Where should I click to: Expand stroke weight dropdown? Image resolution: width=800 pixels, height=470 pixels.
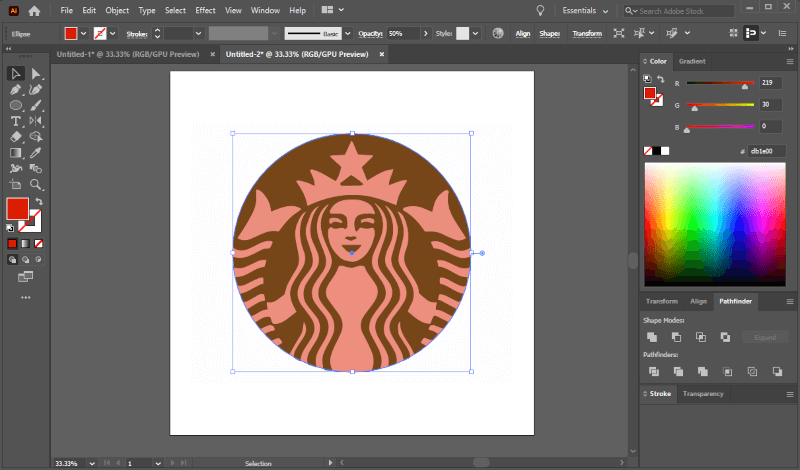tap(198, 34)
